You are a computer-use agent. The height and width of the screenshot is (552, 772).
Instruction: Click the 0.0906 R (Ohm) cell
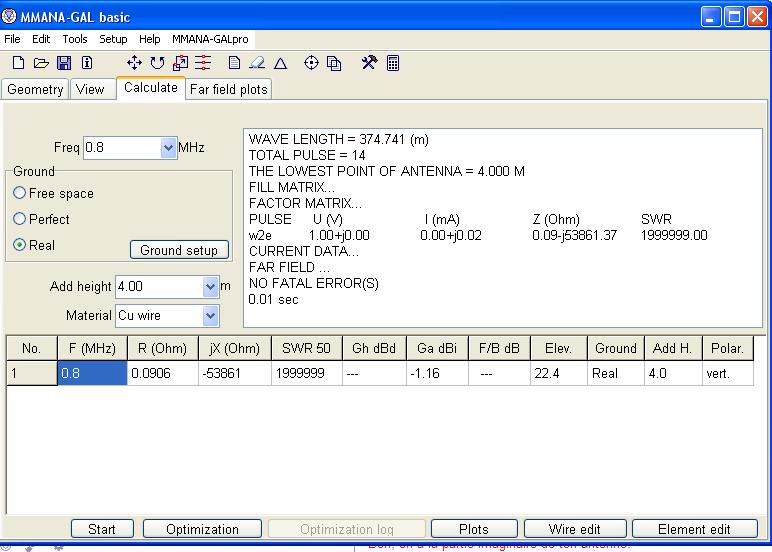[x=162, y=373]
